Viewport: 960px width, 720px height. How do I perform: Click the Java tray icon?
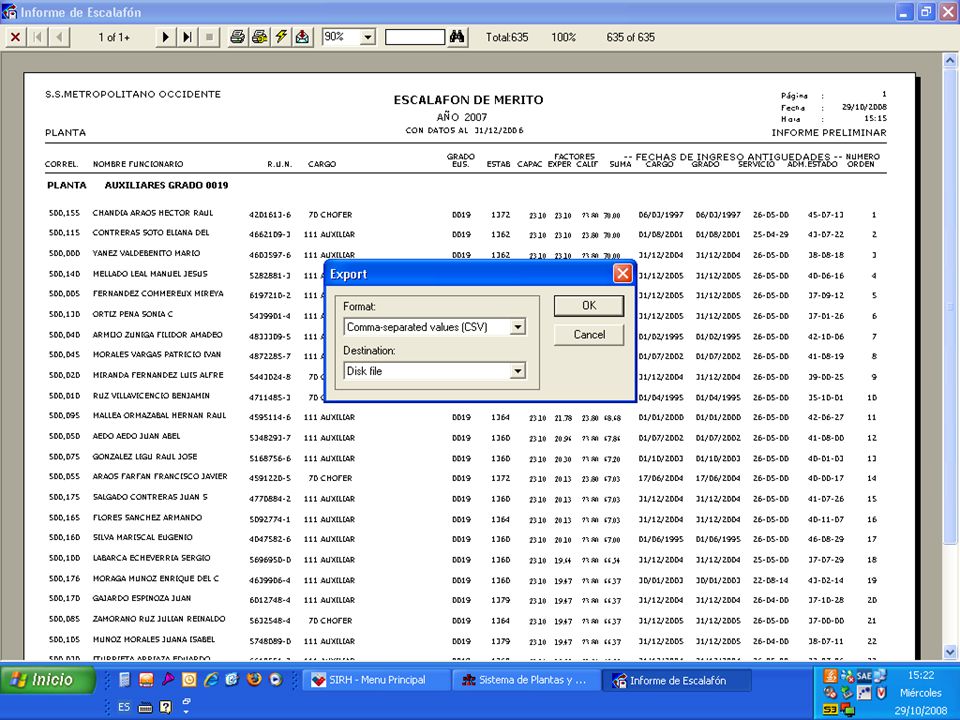(831, 676)
